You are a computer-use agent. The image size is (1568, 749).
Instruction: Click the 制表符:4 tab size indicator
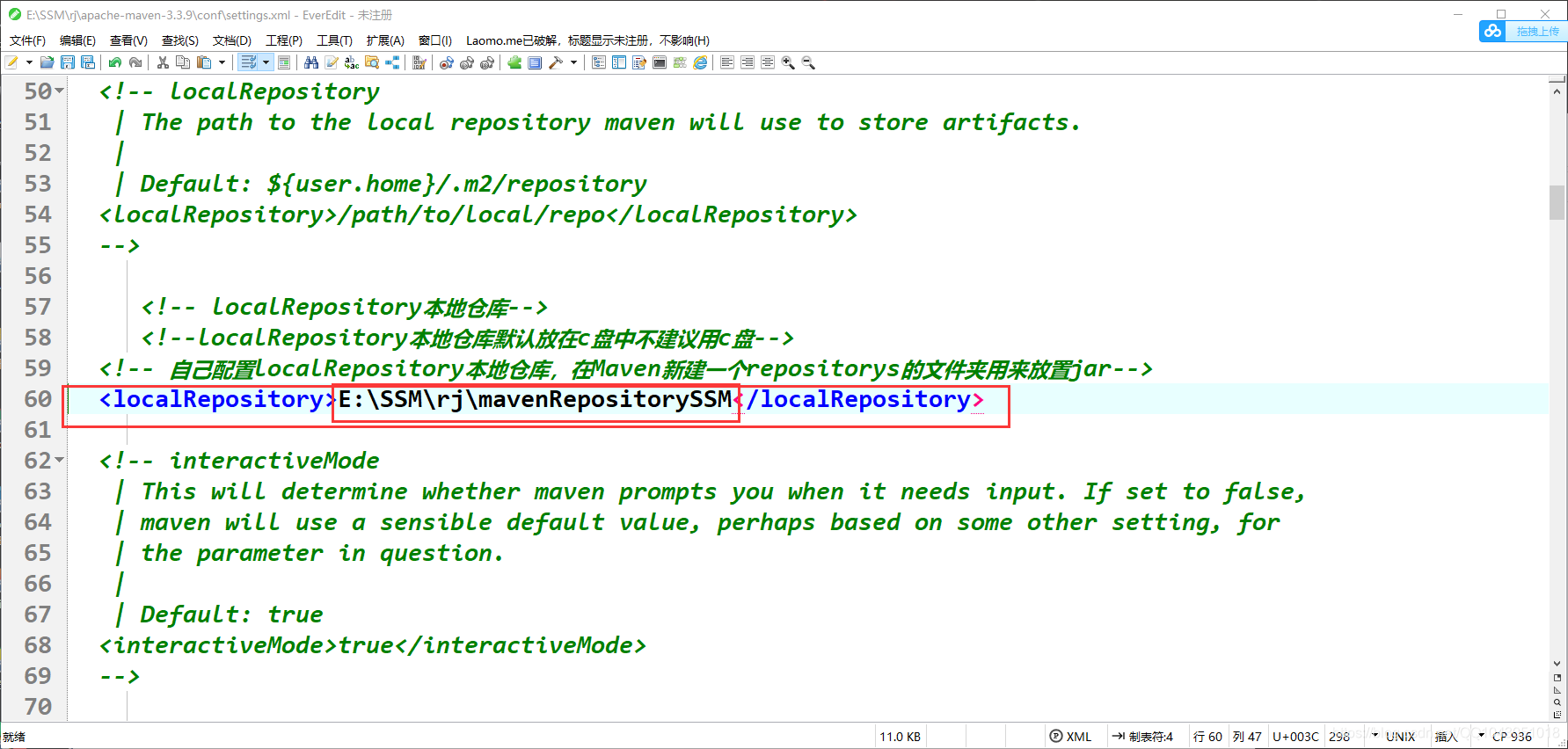tap(1142, 737)
